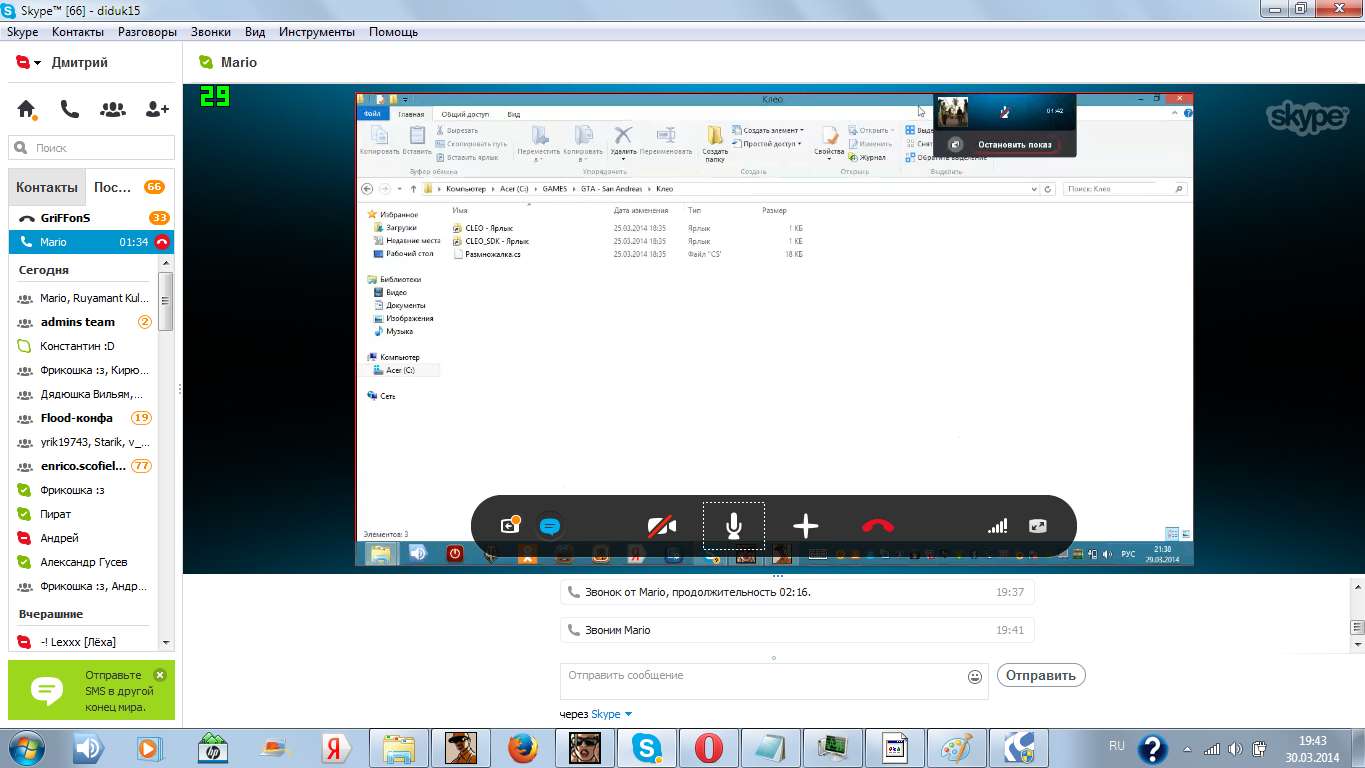Open Windows Explorer from taskbar

click(398, 747)
